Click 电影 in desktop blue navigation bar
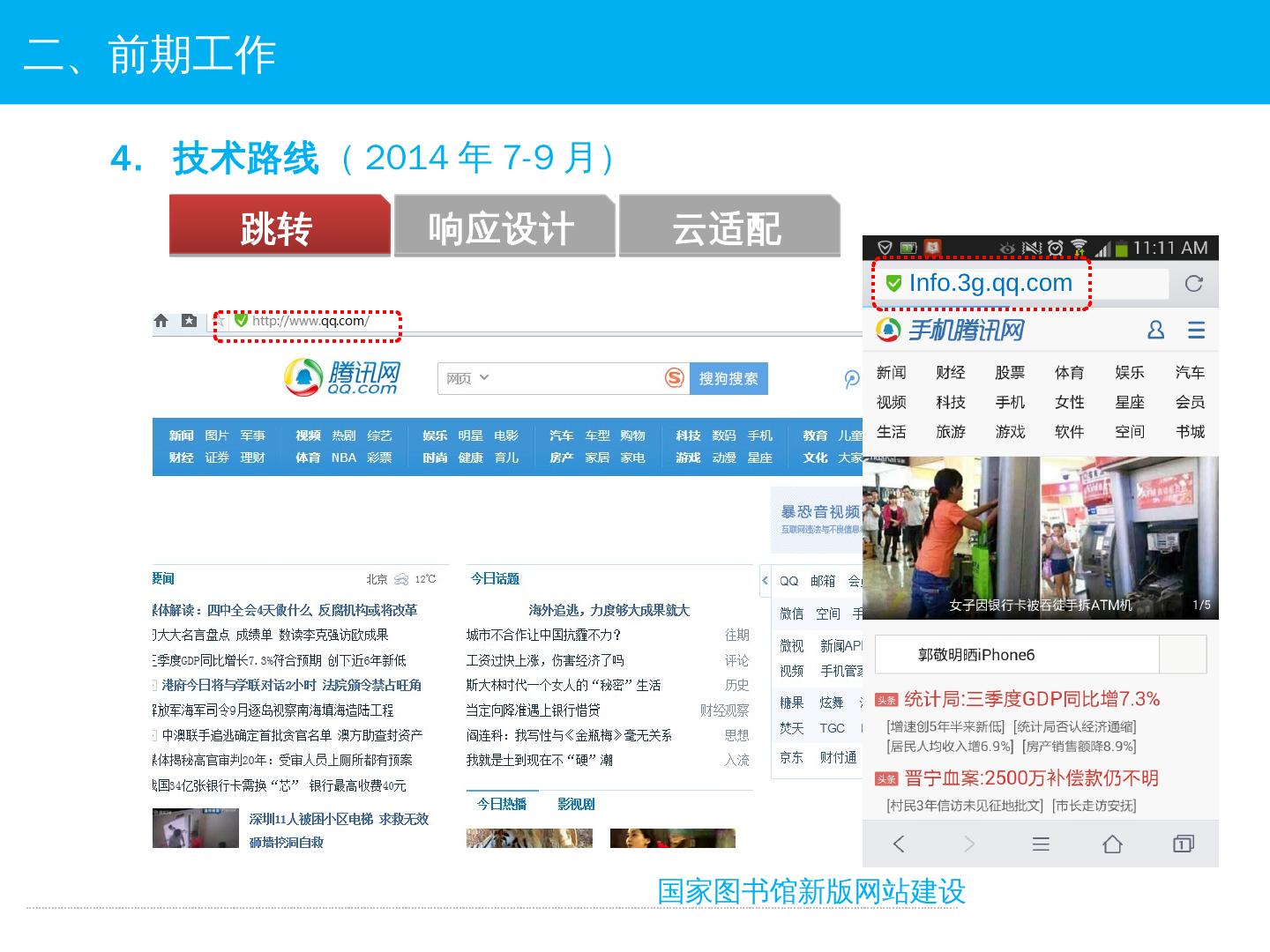This screenshot has width=1270, height=952. (506, 435)
